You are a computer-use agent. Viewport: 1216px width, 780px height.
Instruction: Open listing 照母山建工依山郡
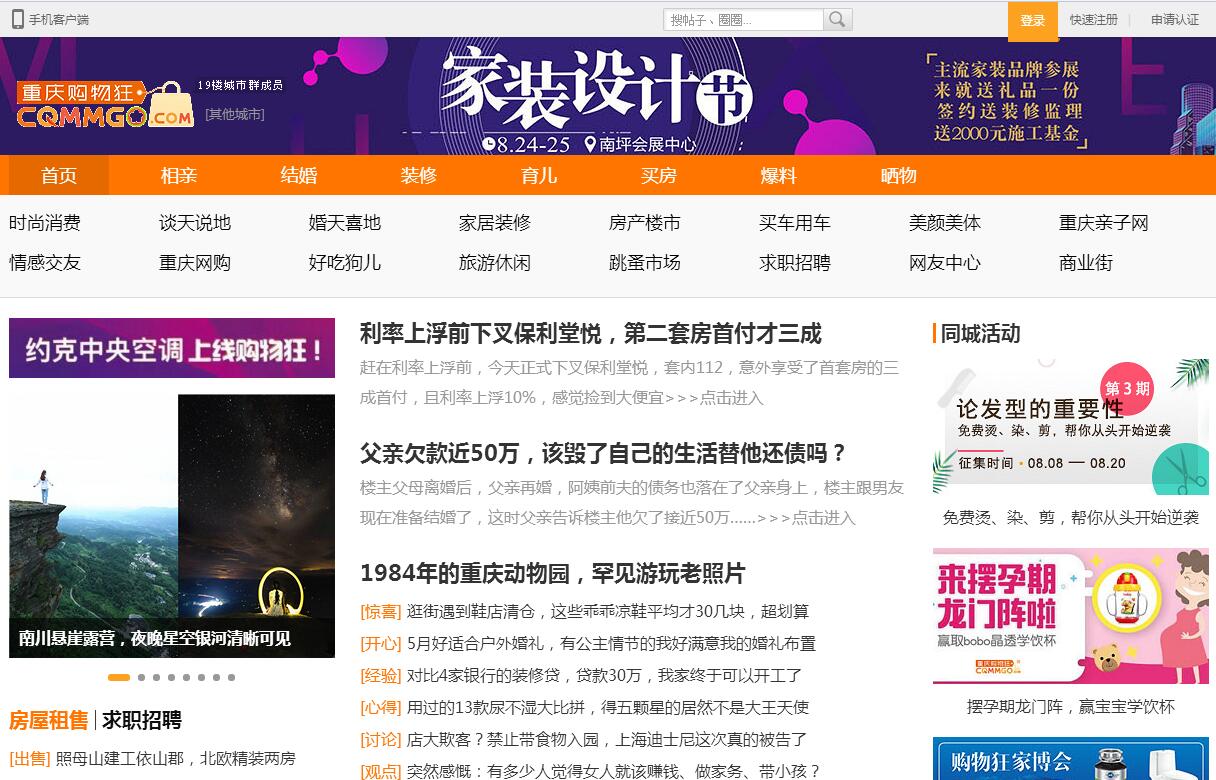tap(175, 759)
